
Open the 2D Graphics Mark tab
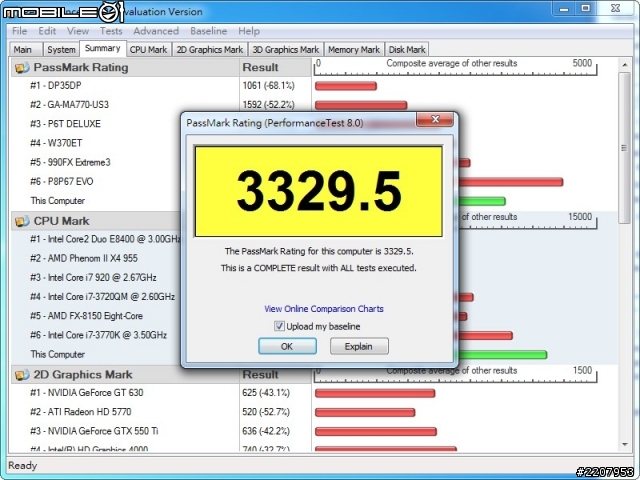coord(210,49)
